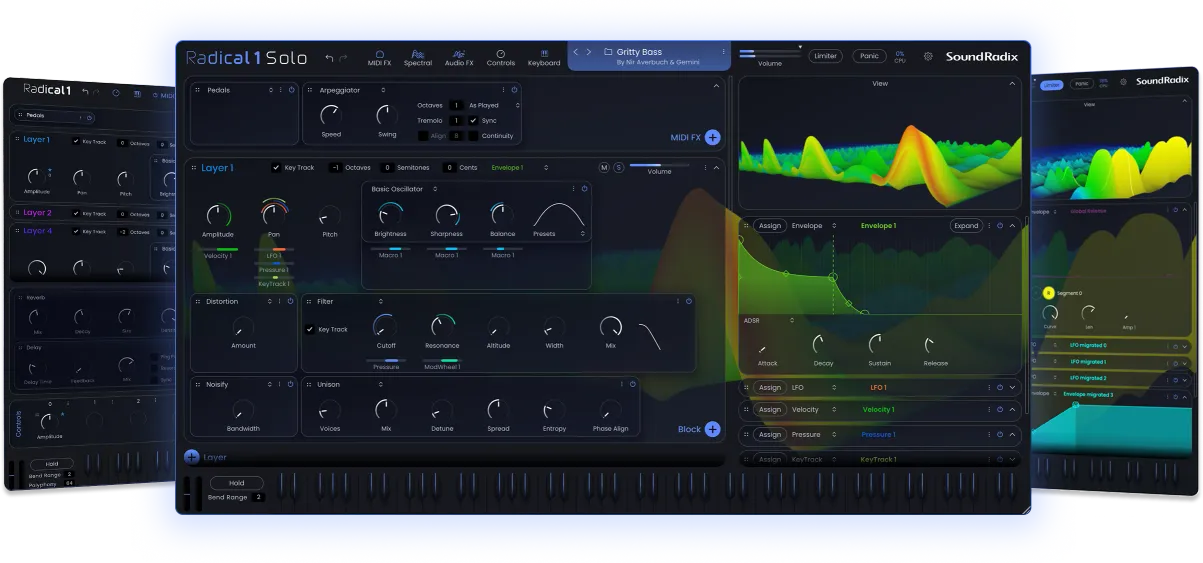Click the Limiter button

click(x=826, y=56)
